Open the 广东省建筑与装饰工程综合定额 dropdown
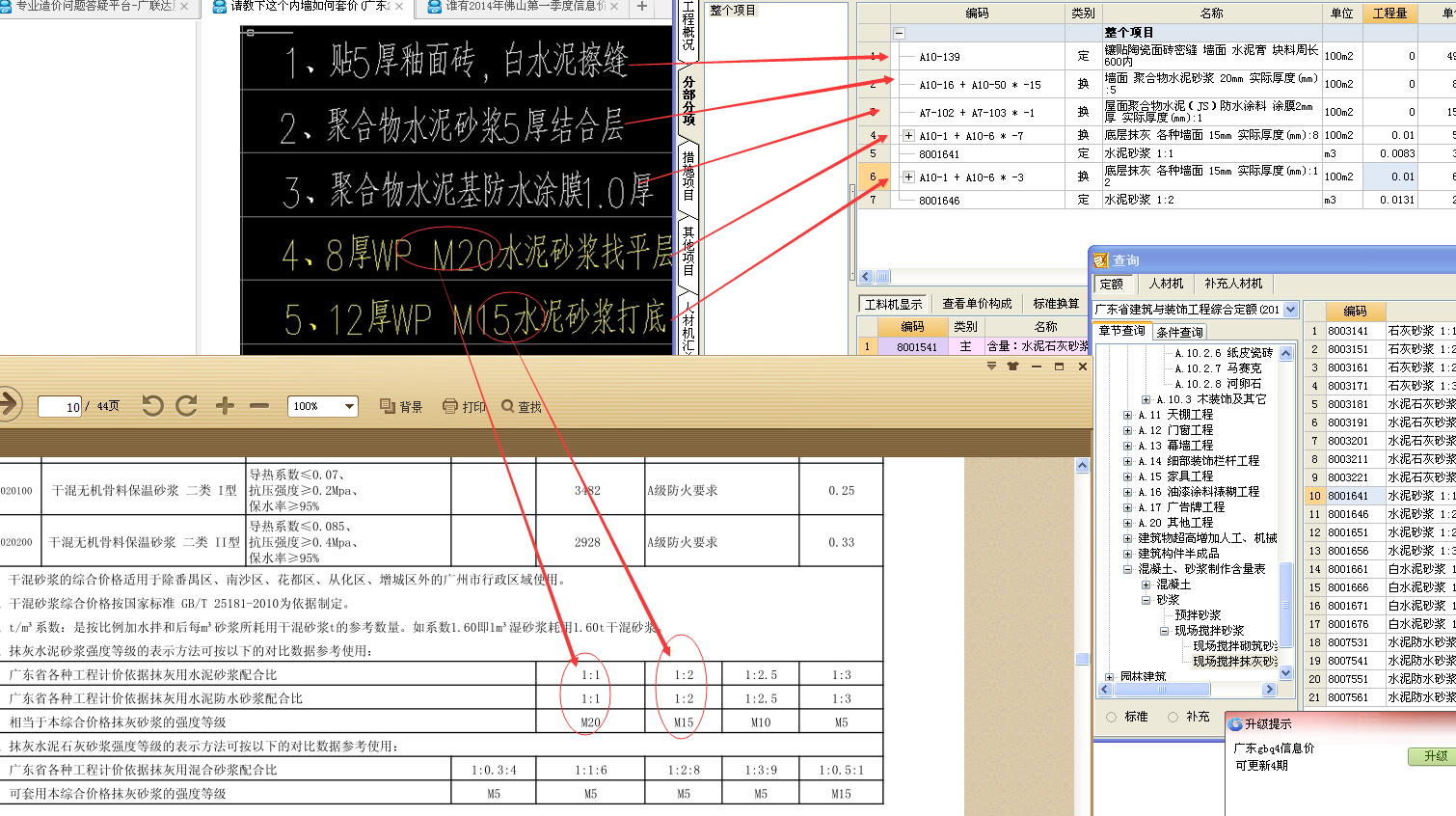 click(x=1290, y=310)
